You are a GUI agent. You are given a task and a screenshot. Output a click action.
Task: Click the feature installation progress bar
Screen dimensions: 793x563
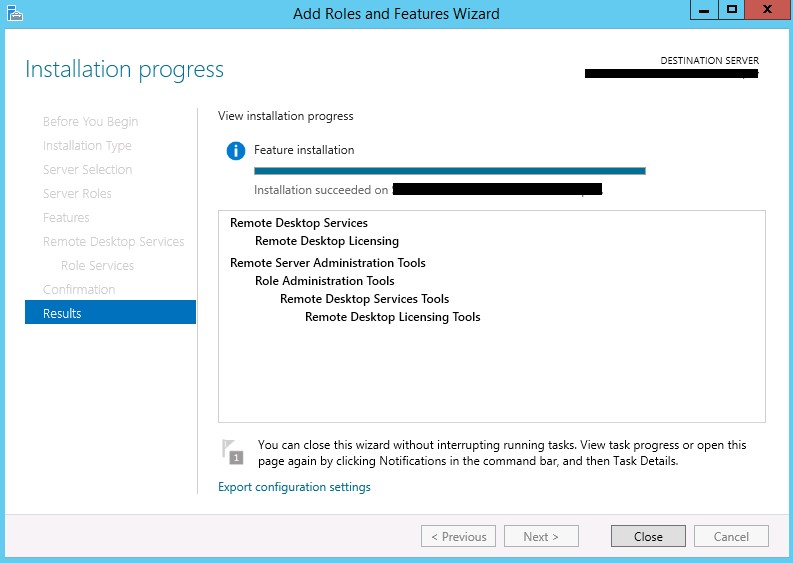[x=450, y=171]
